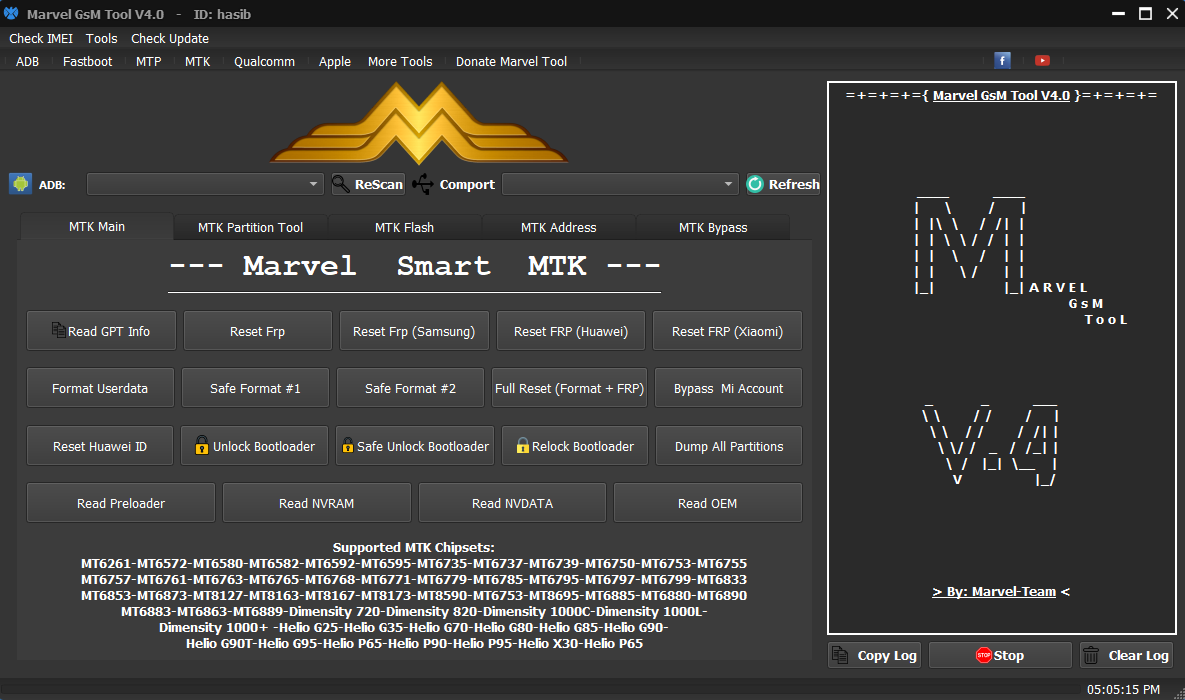Screen dimensions: 1185x700
Task: Maximize the Marvel GsM Tool window
Action: 1146,14
